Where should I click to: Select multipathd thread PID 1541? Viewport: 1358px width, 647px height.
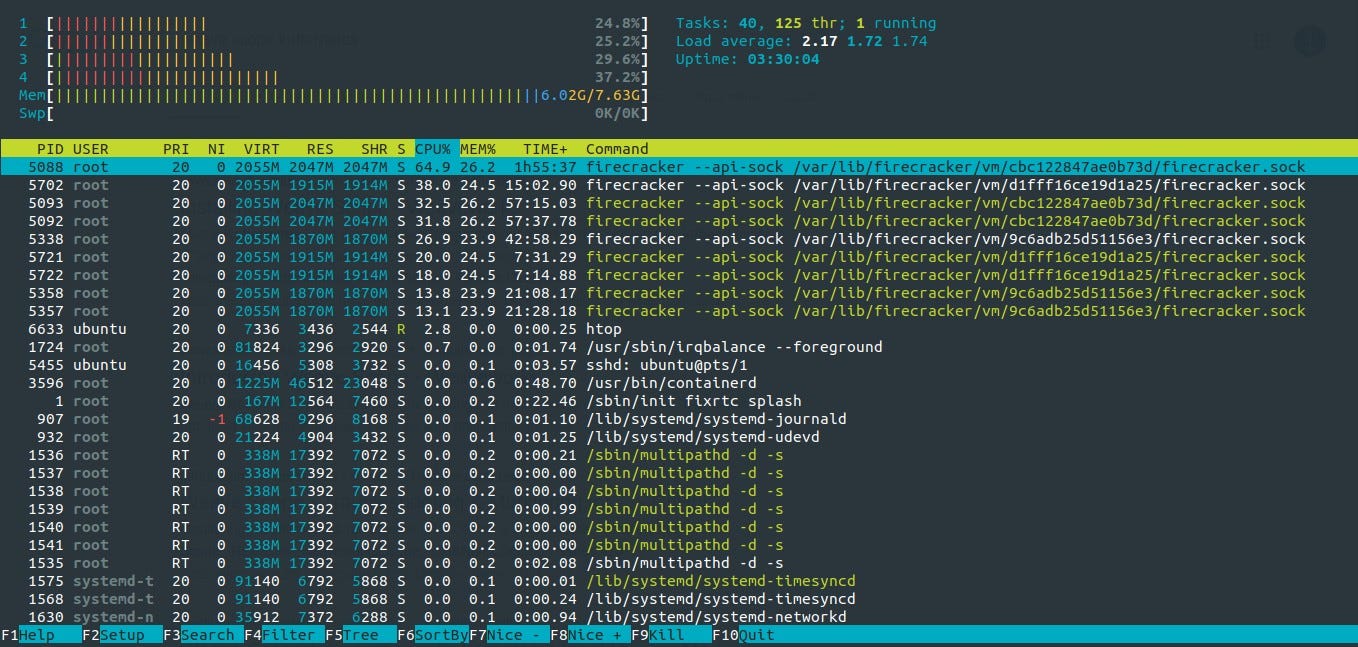679,545
